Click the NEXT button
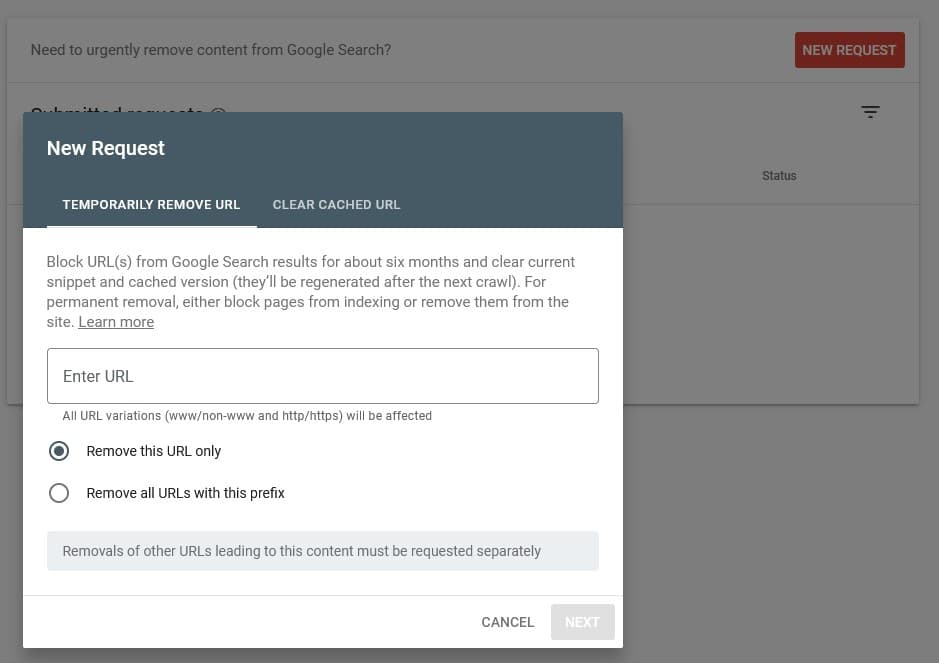Image resolution: width=939 pixels, height=663 pixels. pos(582,622)
